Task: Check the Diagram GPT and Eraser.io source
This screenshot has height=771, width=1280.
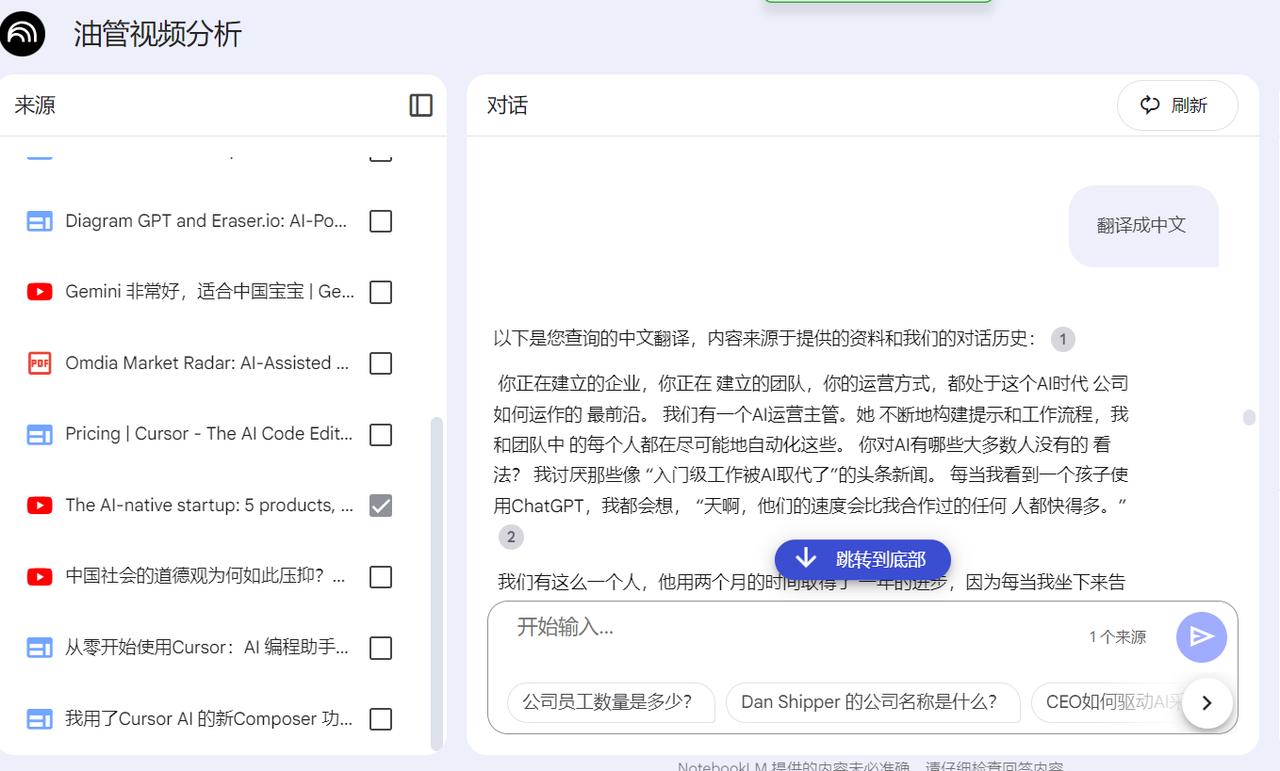Action: tap(380, 221)
